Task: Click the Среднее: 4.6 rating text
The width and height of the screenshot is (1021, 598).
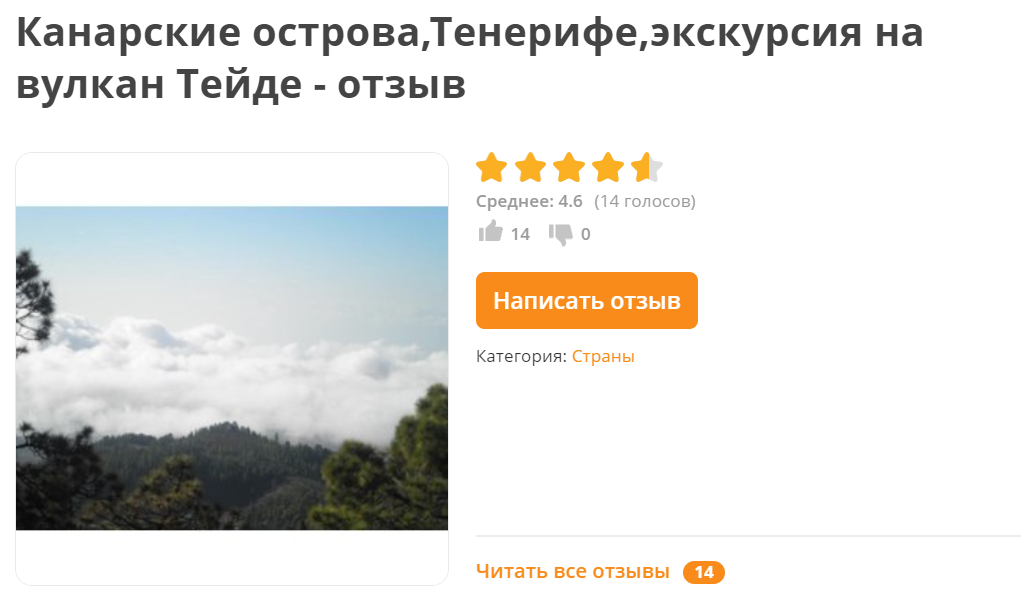Action: [x=529, y=201]
